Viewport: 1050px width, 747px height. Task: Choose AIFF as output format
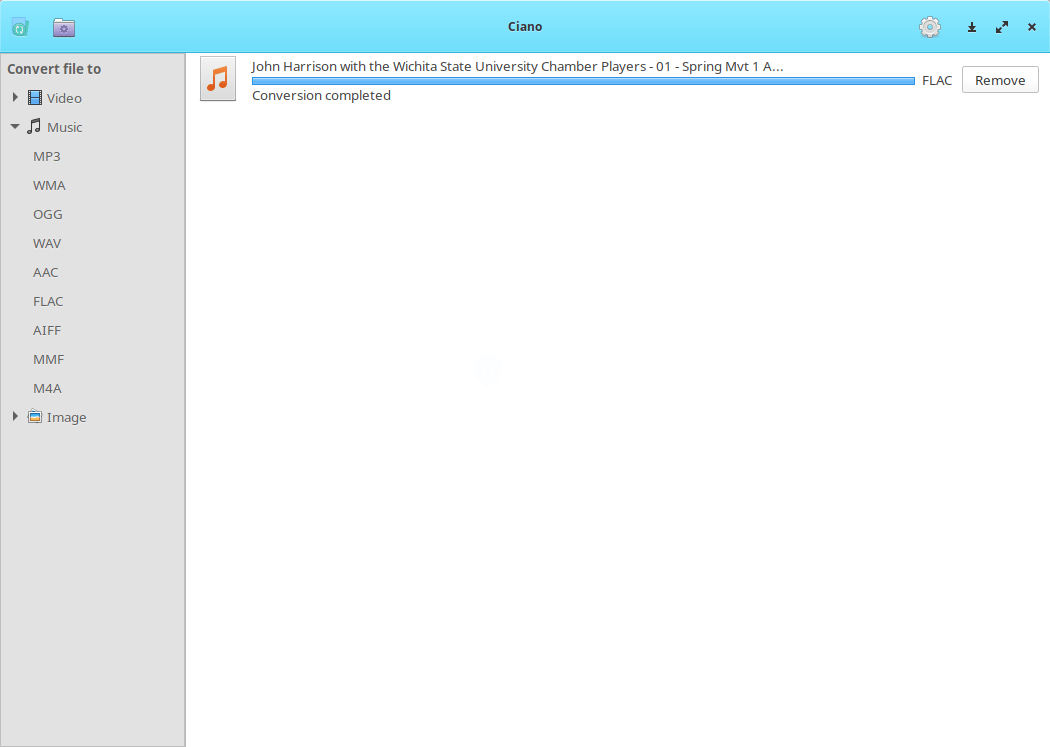(x=47, y=330)
